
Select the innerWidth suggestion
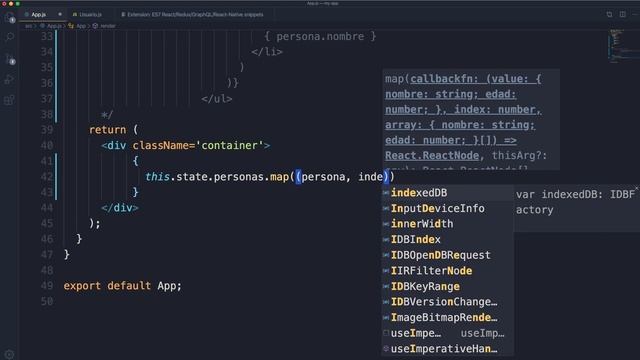point(447,224)
